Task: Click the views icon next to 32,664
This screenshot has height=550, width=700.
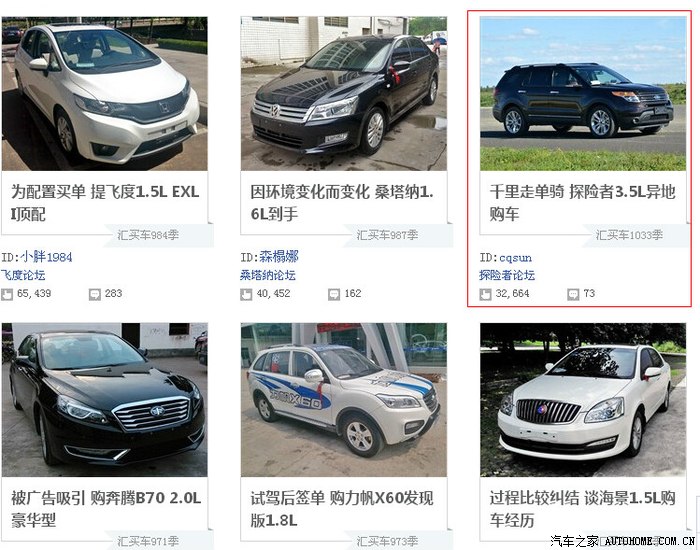Action: pos(485,295)
